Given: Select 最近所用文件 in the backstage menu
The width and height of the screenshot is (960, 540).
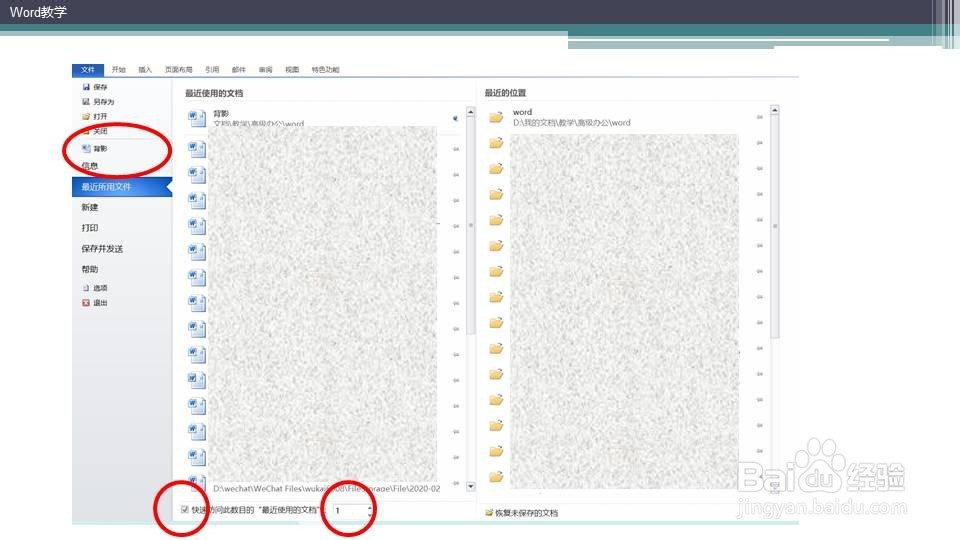Looking at the screenshot, I should point(121,187).
